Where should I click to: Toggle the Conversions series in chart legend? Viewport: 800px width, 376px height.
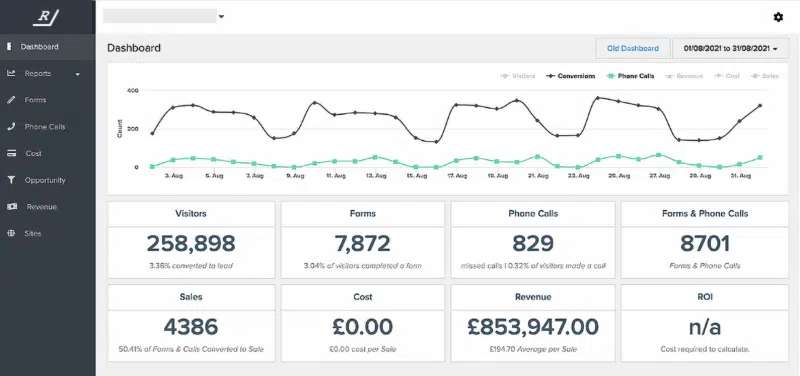coord(571,76)
